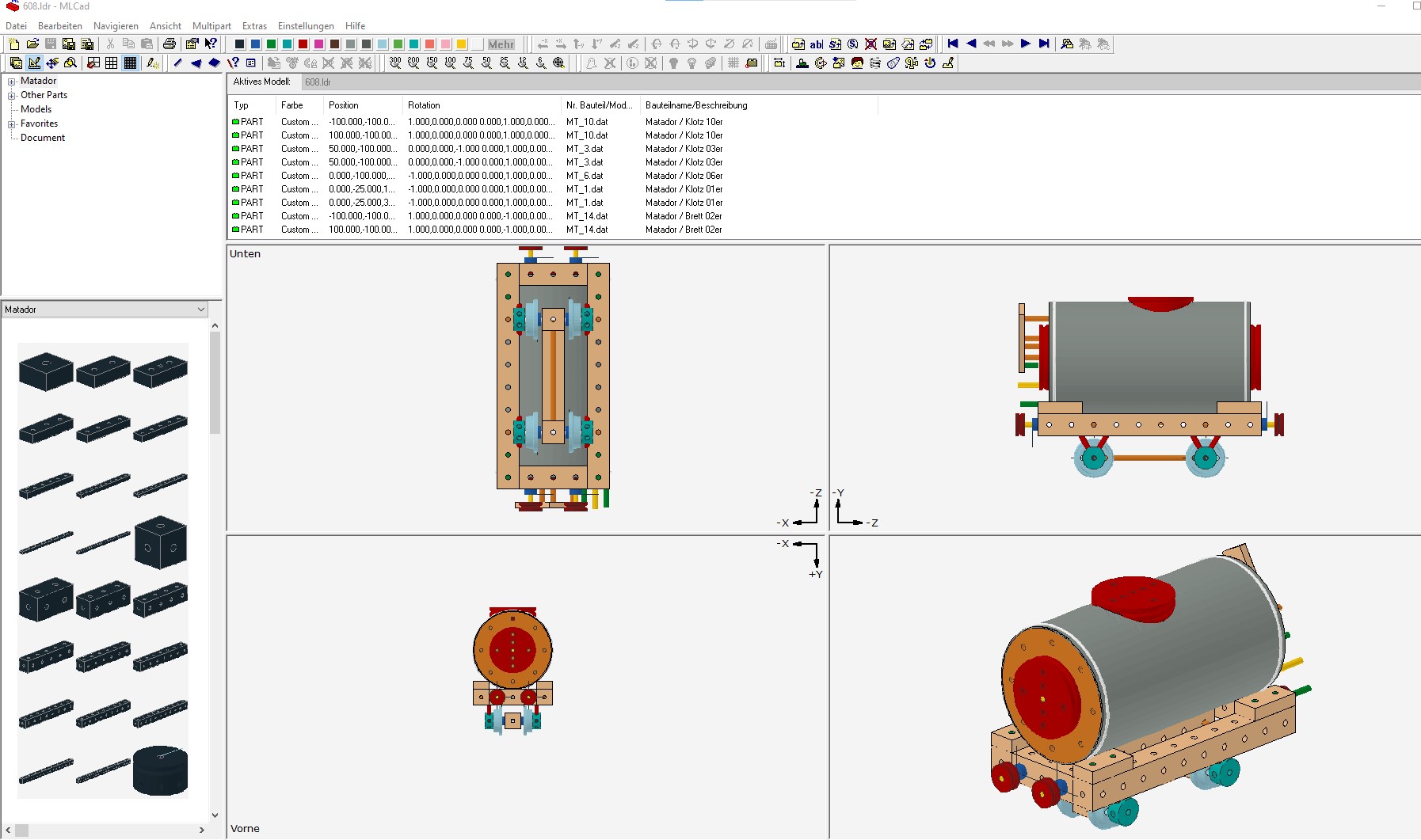The height and width of the screenshot is (840, 1421).
Task: Pick the cylinder part thumbnail in library
Action: (160, 770)
